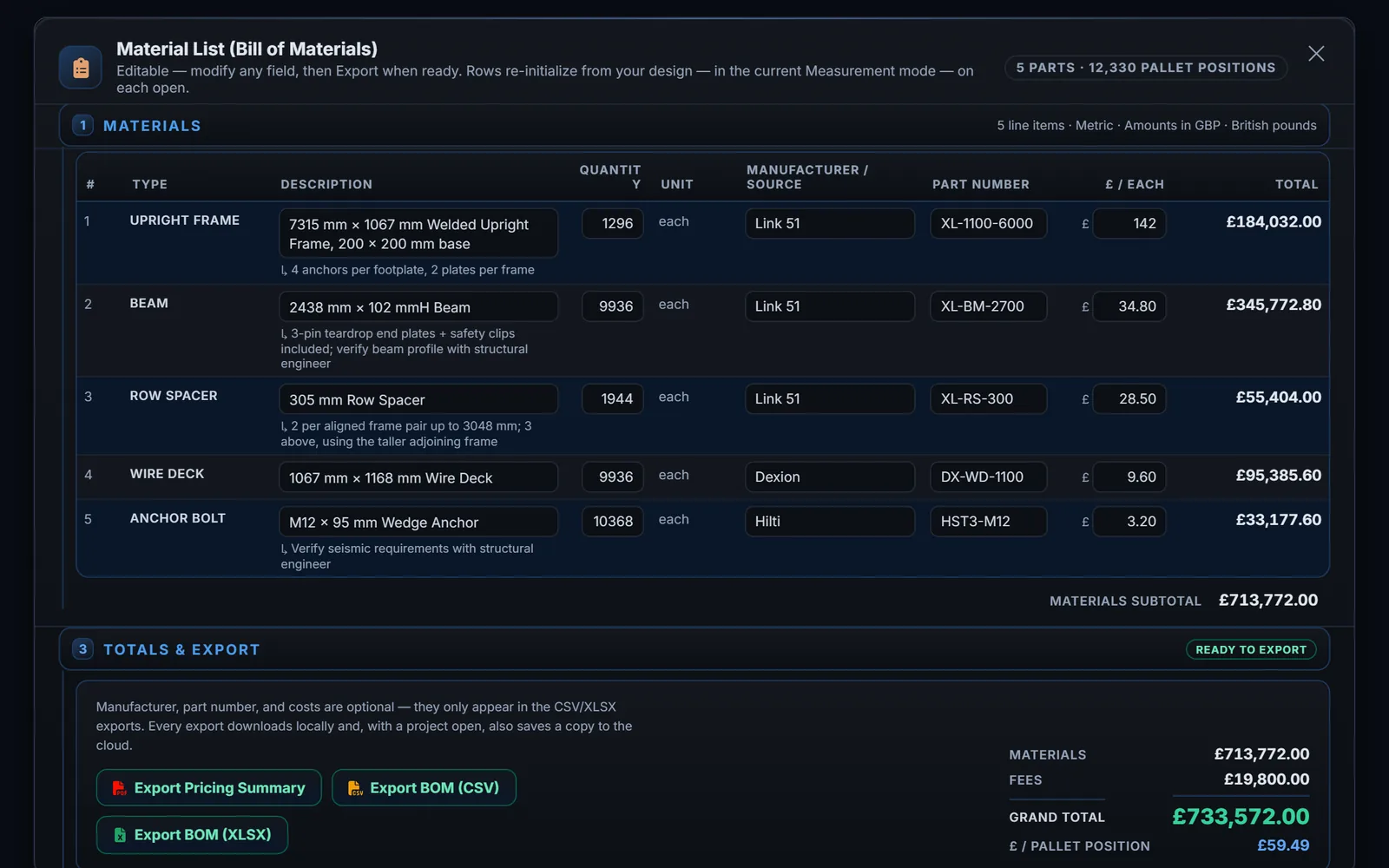Export the Pricing Summary
This screenshot has height=868, width=1389.
click(208, 787)
